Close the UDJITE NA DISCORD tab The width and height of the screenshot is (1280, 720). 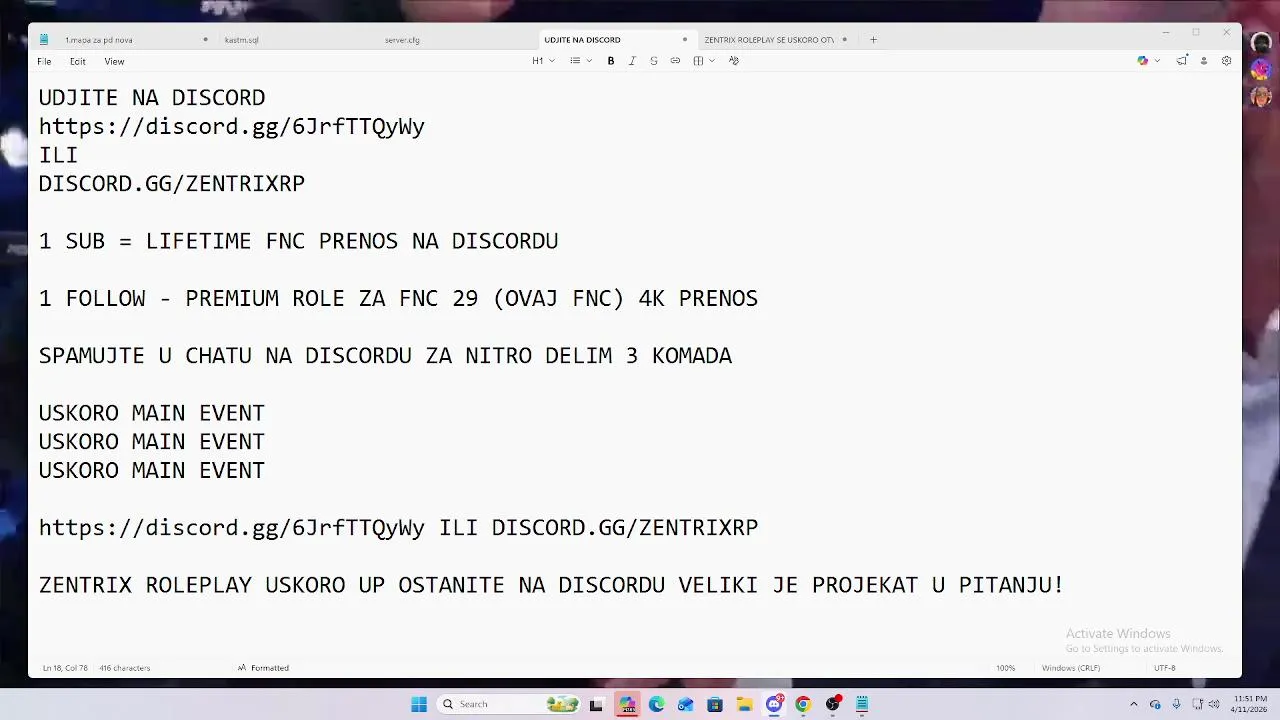coord(685,40)
